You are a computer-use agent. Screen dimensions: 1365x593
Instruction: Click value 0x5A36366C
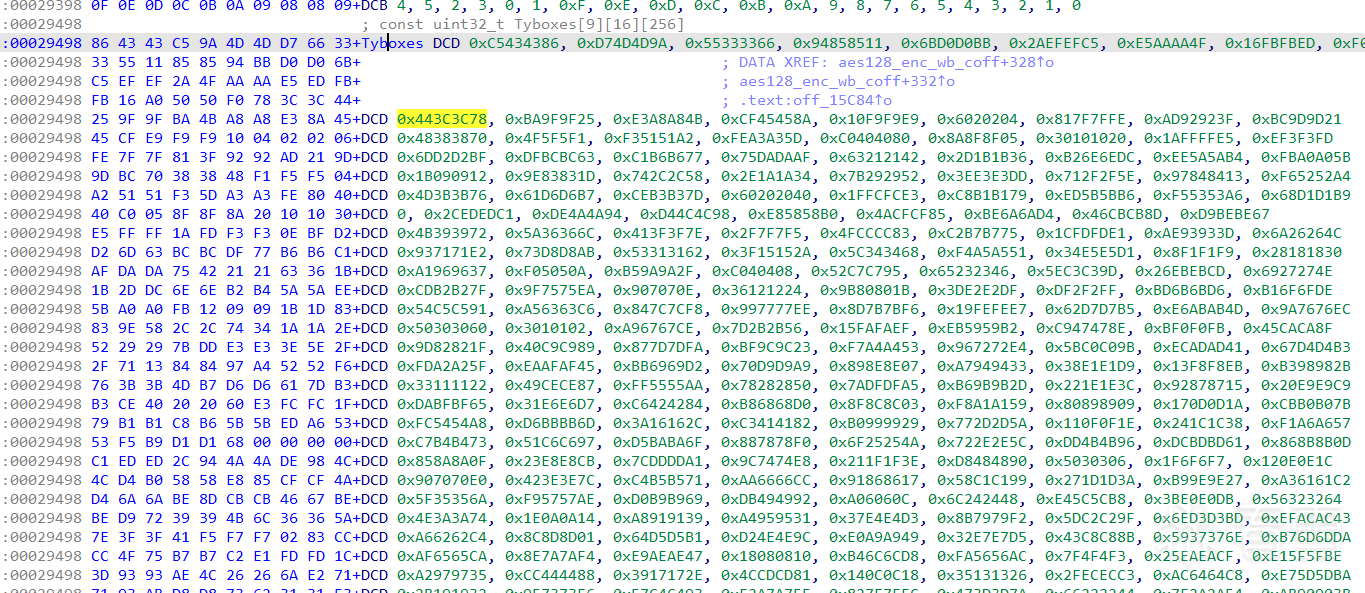click(550, 234)
